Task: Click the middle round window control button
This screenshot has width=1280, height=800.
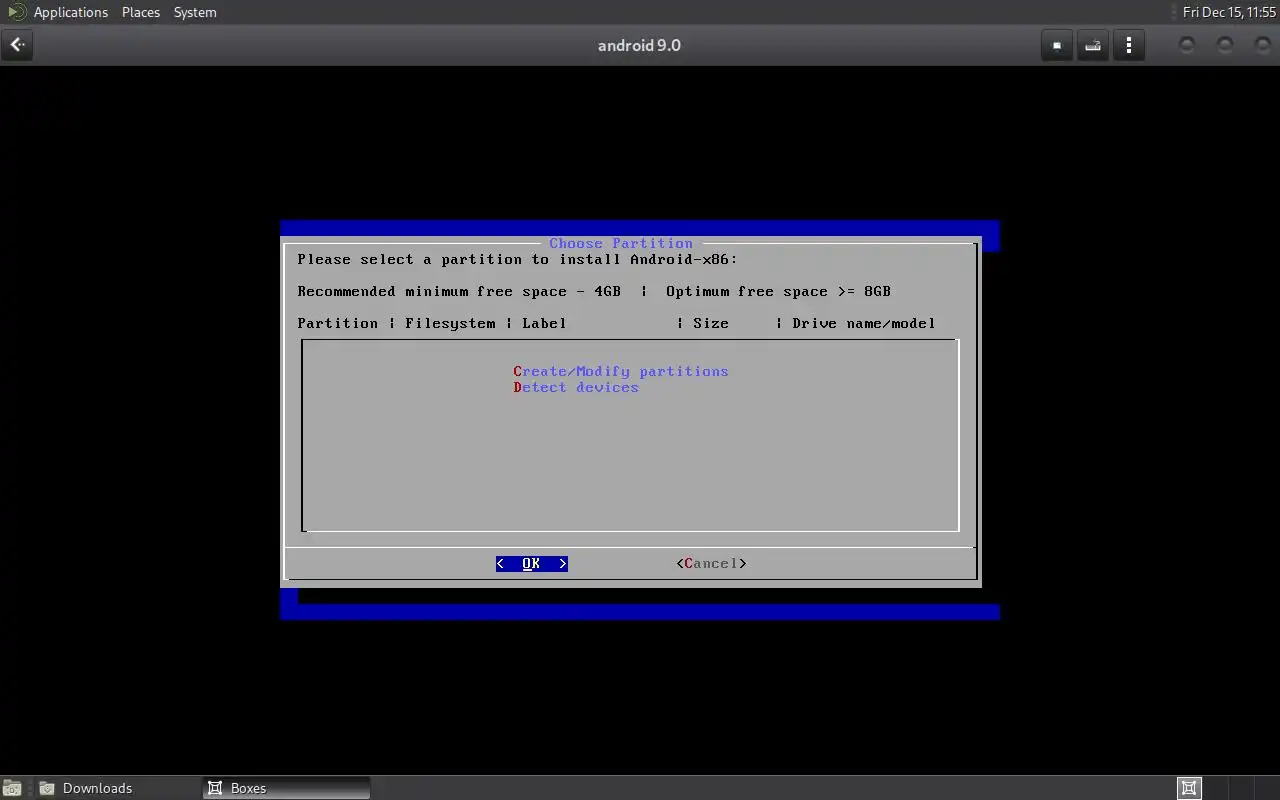Action: point(1225,45)
